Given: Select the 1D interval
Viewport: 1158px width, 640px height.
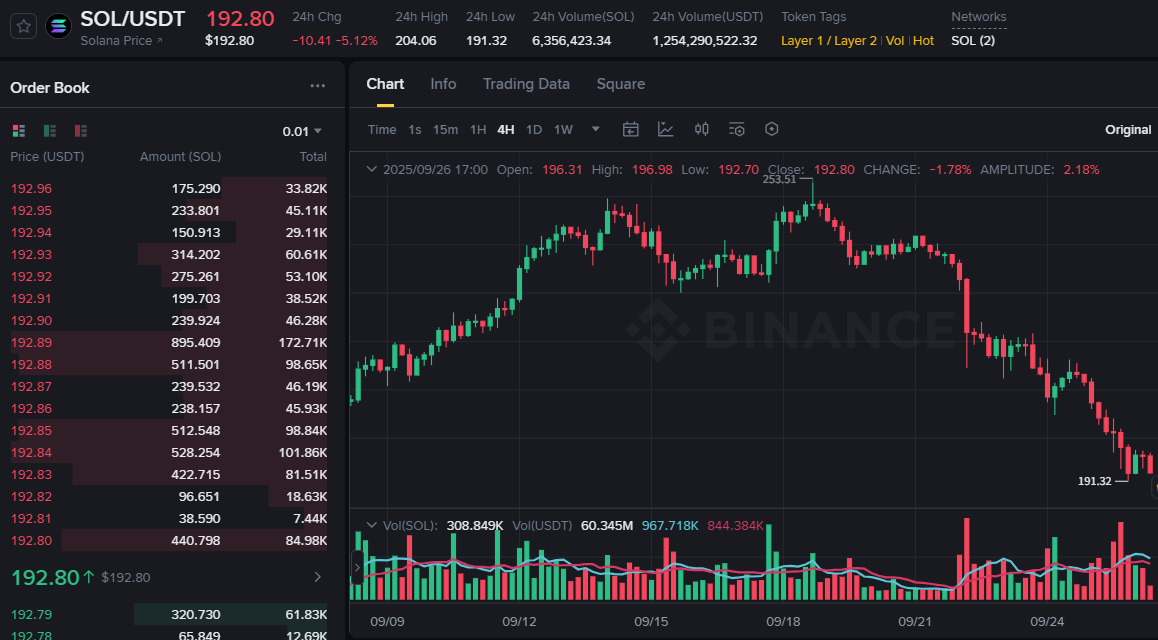Looking at the screenshot, I should (534, 130).
